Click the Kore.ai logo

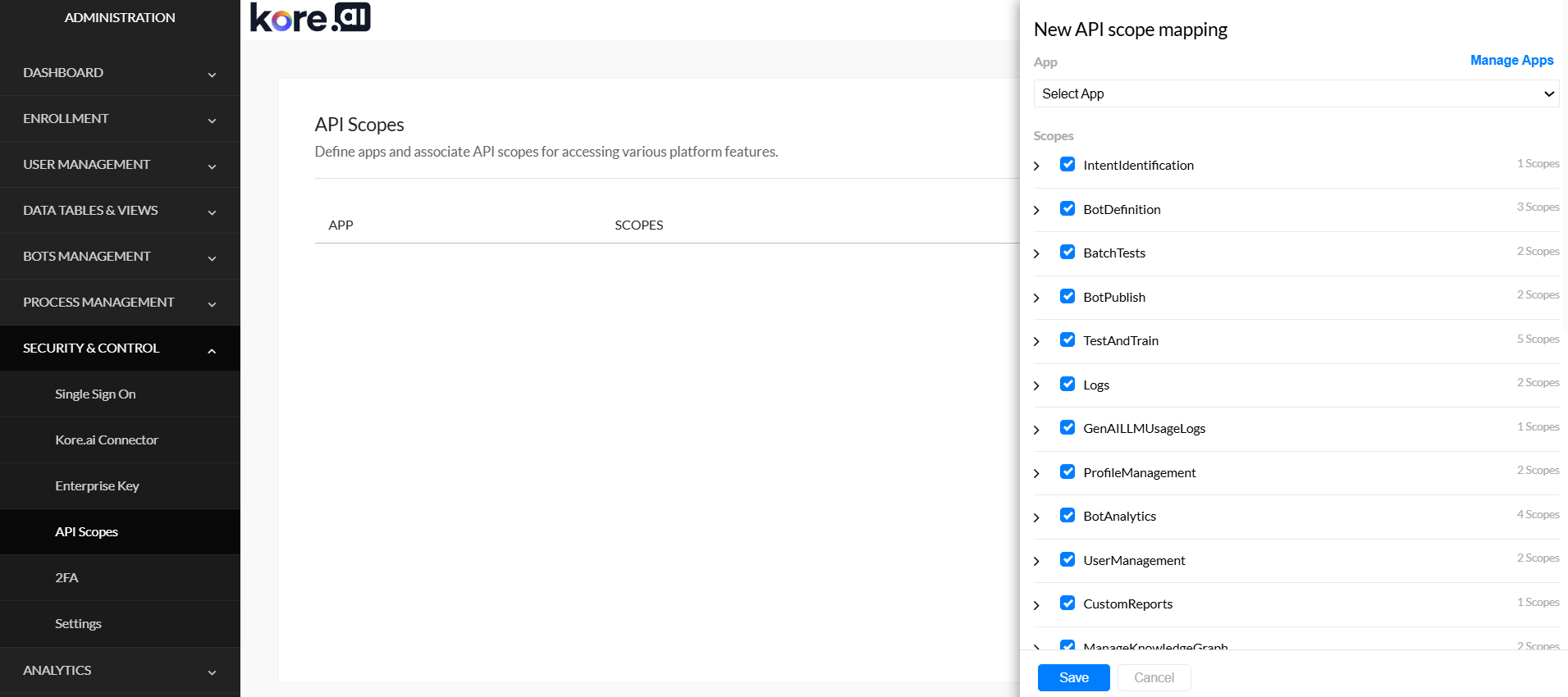[310, 17]
